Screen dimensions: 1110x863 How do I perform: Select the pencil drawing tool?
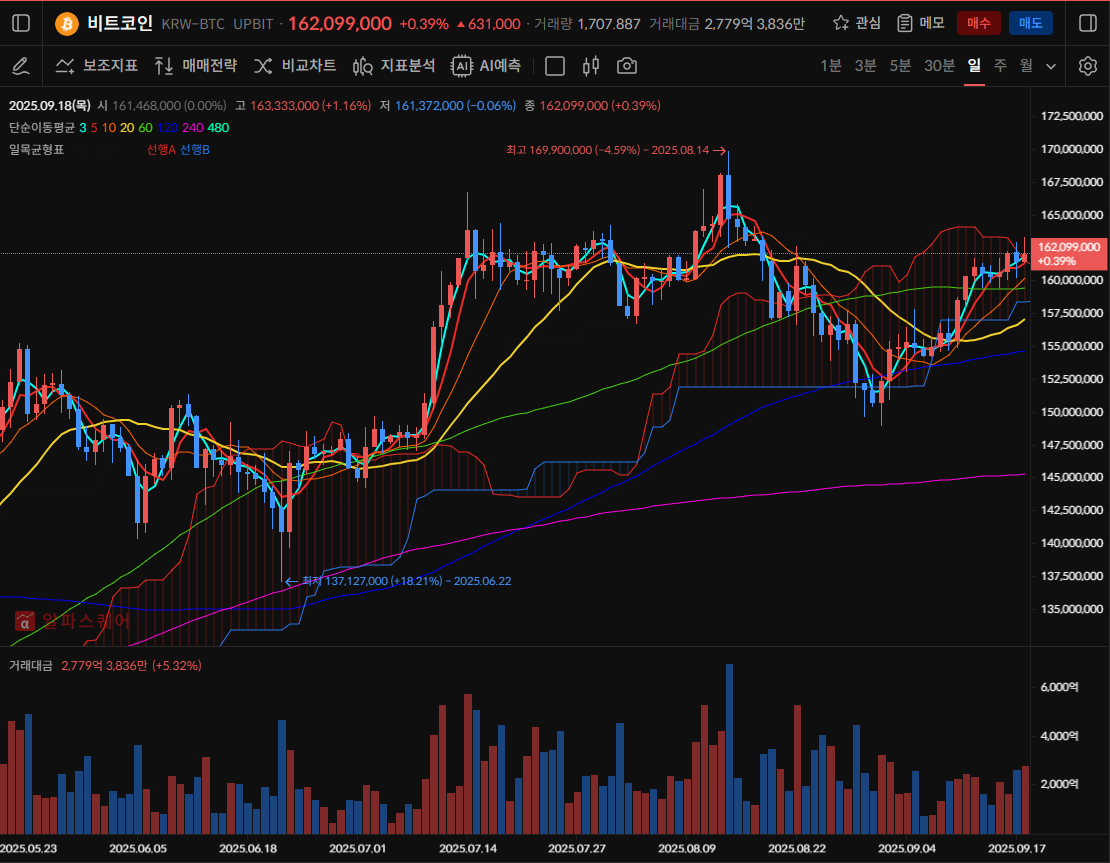(x=21, y=66)
